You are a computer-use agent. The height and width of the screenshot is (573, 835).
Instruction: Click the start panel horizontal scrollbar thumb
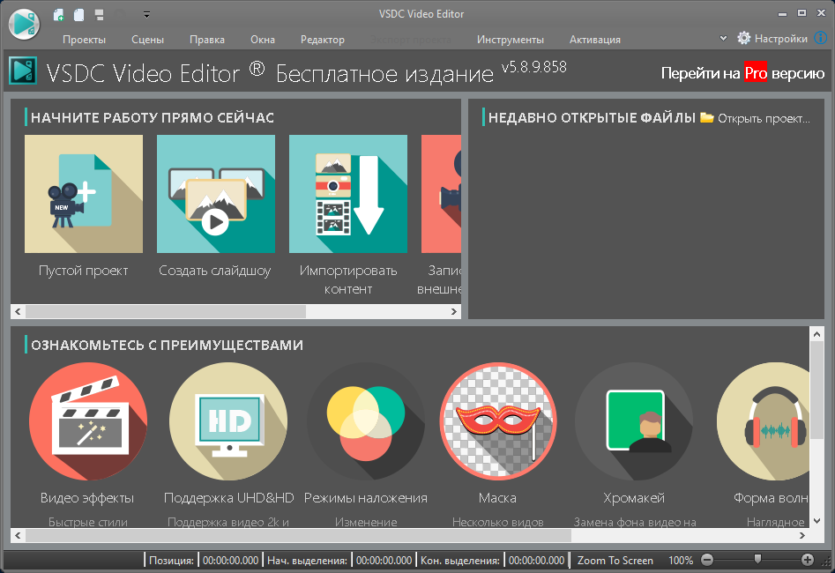pos(166,312)
